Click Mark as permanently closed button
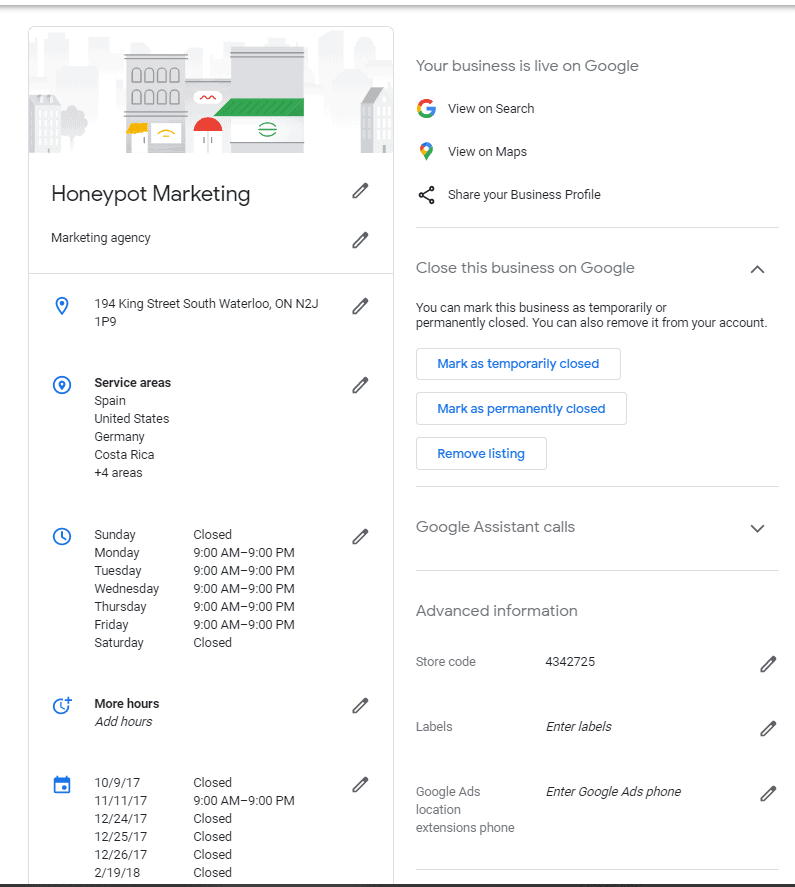Viewport: 795px width, 887px height. point(521,408)
